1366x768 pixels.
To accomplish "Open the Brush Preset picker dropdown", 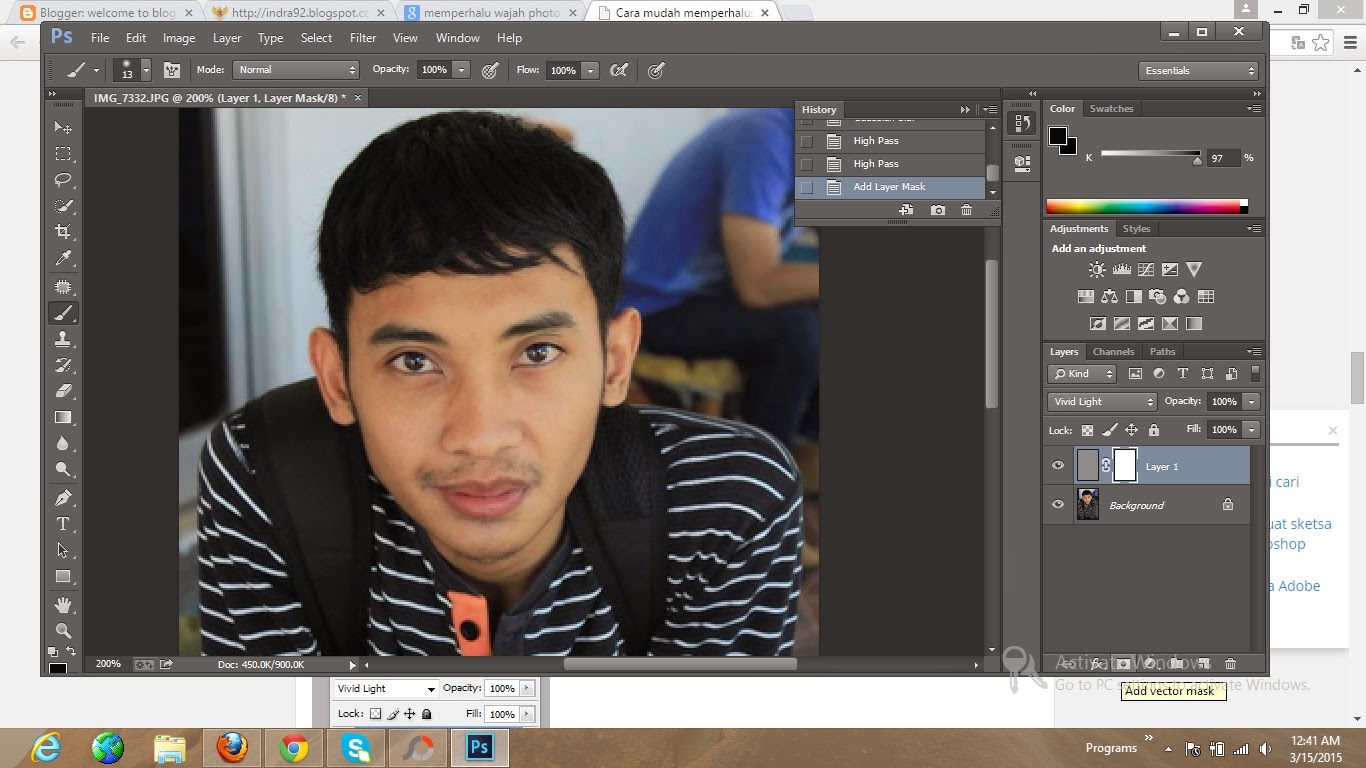I will click(x=146, y=70).
